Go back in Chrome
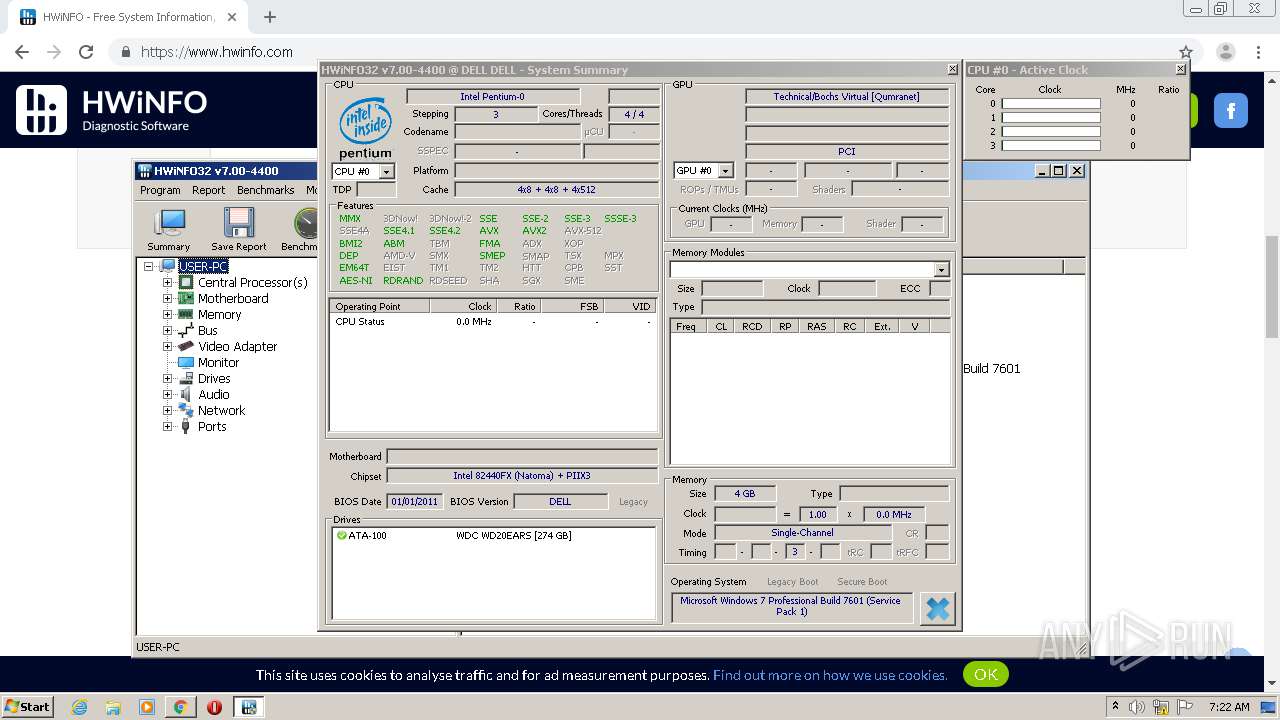Screen dimensions: 1280x720 coord(22,52)
